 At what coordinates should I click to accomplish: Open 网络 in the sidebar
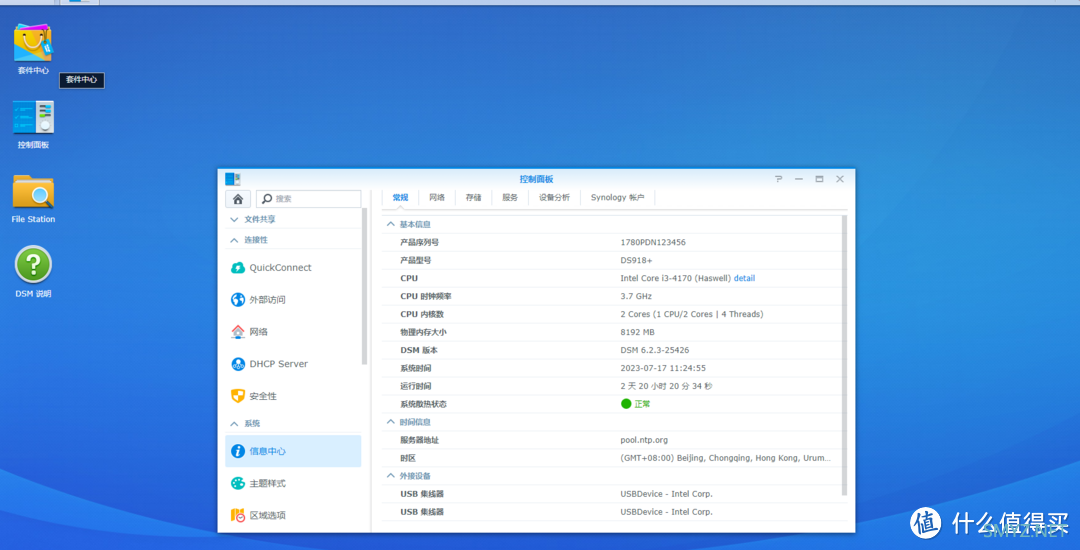click(x=293, y=332)
